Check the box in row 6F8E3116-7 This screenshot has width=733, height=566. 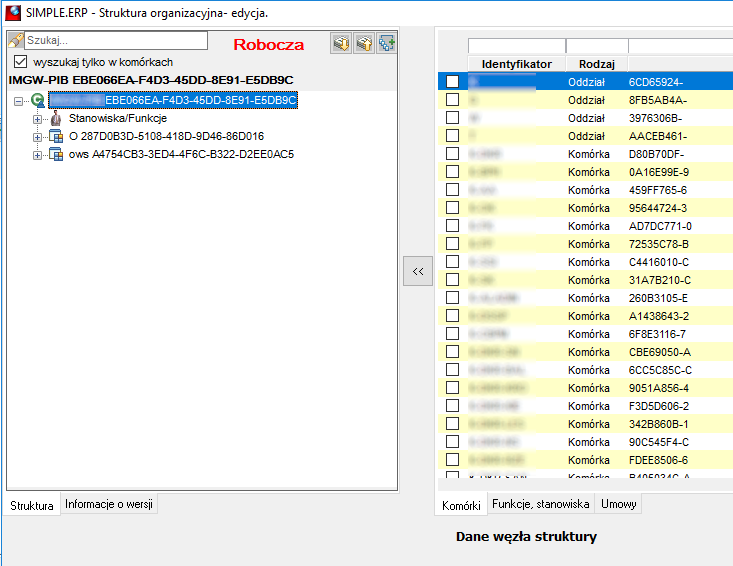click(x=453, y=333)
